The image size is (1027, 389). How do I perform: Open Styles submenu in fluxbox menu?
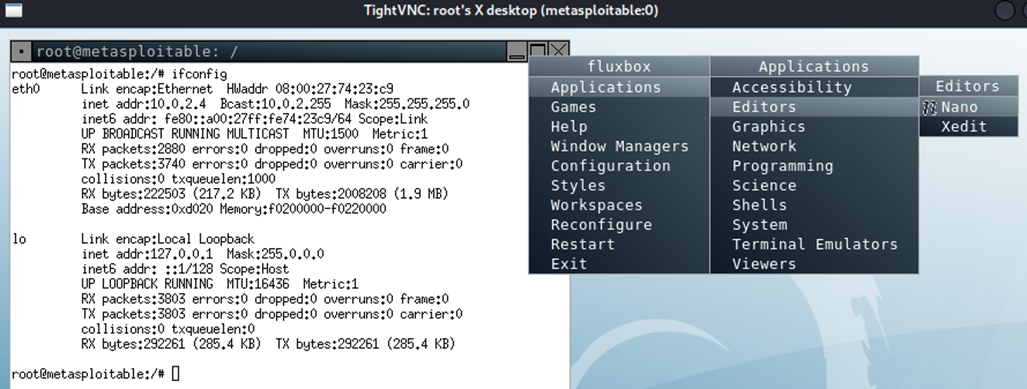(x=619, y=185)
